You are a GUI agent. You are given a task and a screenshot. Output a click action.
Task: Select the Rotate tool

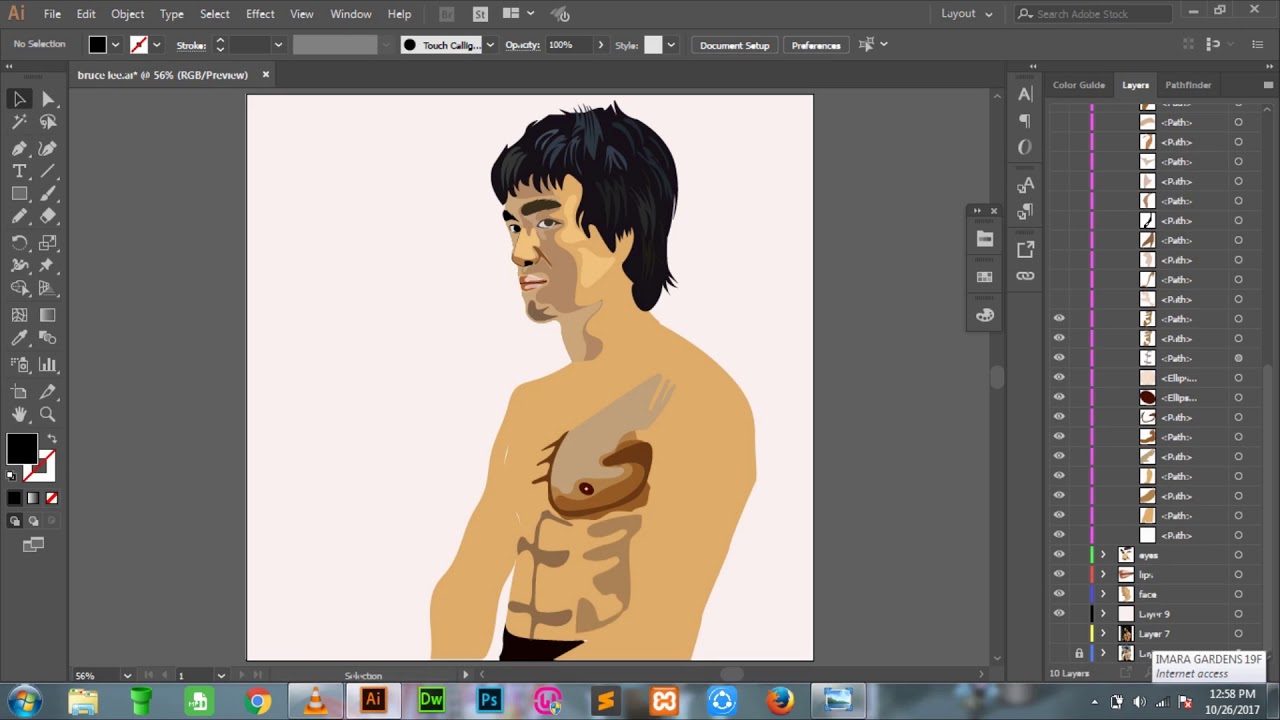19,242
